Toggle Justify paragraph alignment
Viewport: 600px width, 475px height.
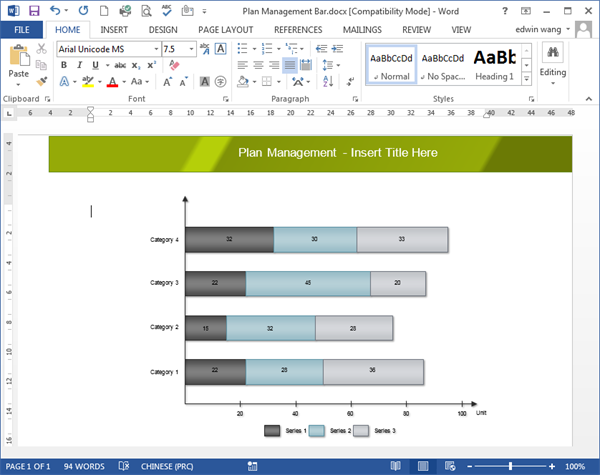coord(290,65)
